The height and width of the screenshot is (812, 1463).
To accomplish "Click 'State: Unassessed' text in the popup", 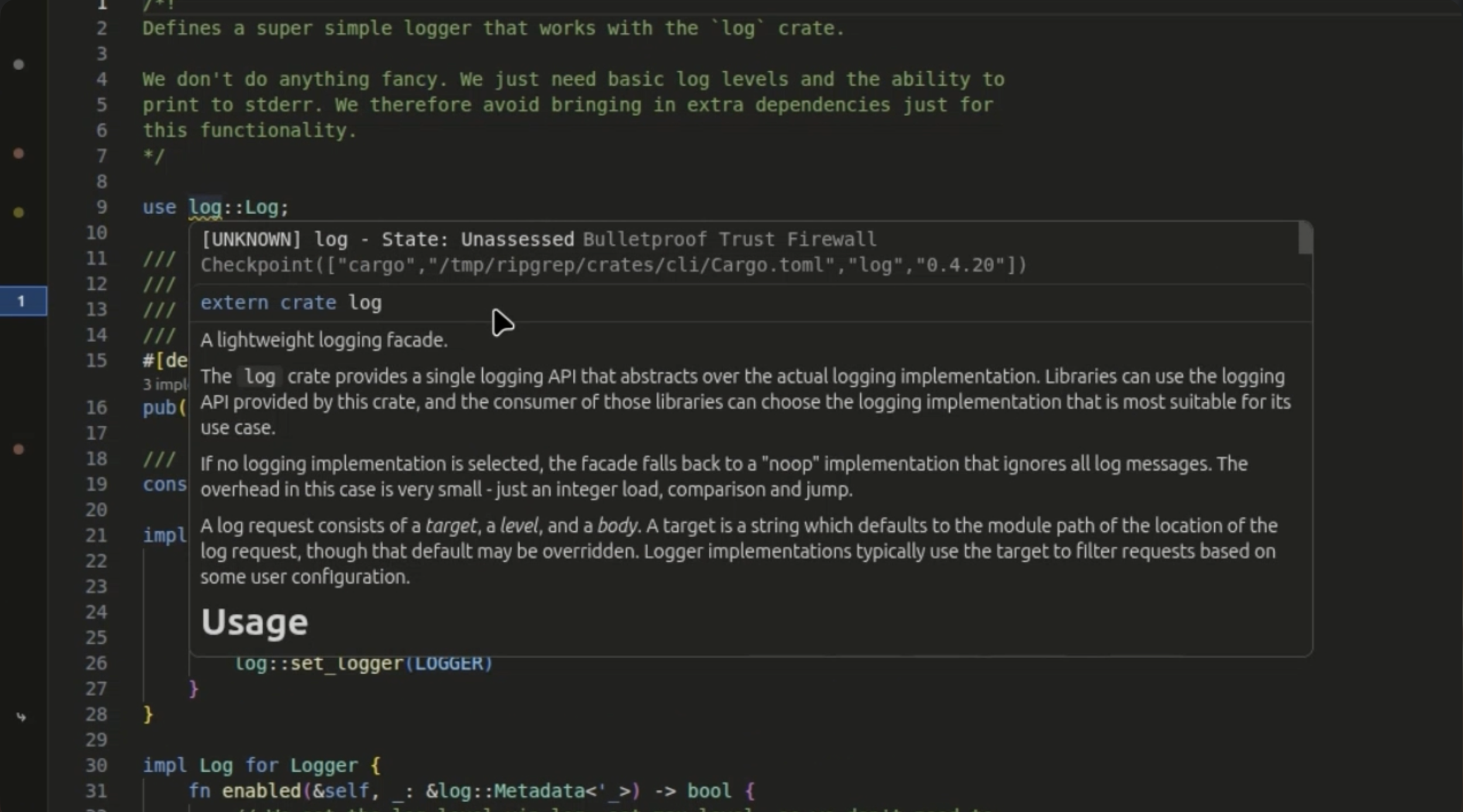I will coord(478,239).
